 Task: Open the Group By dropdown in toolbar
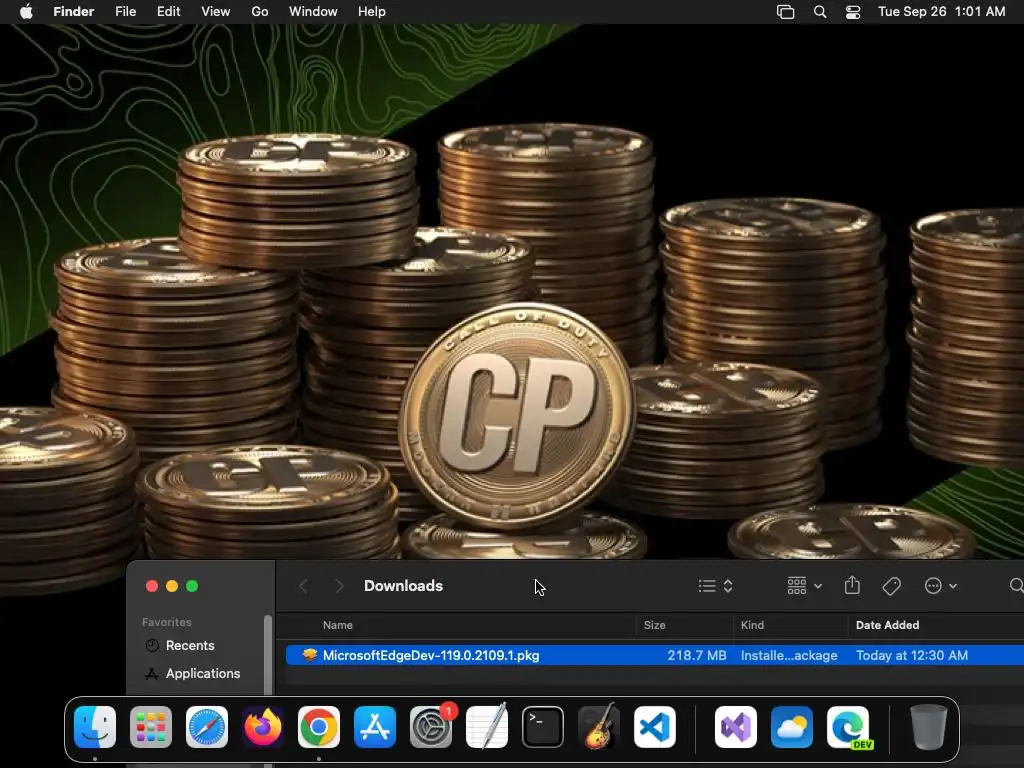coord(805,586)
